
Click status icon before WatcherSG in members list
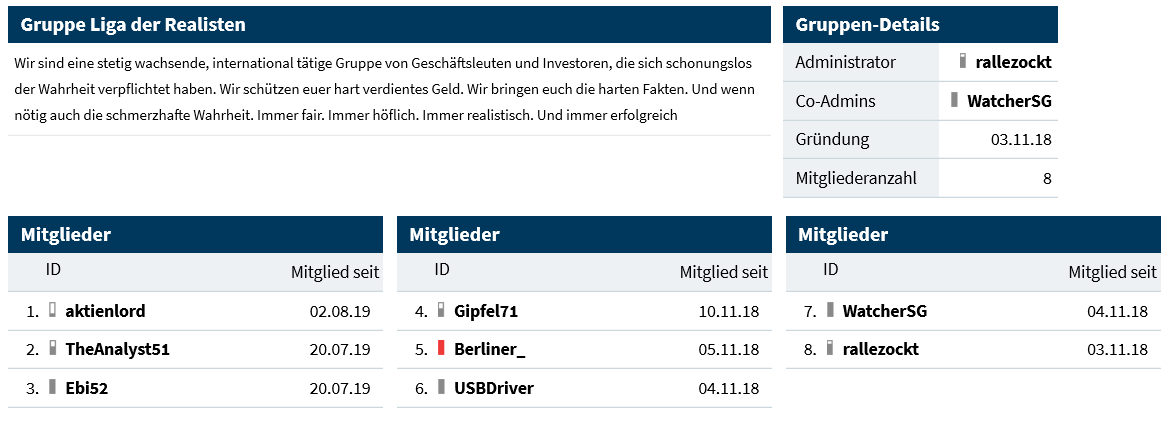pos(830,311)
